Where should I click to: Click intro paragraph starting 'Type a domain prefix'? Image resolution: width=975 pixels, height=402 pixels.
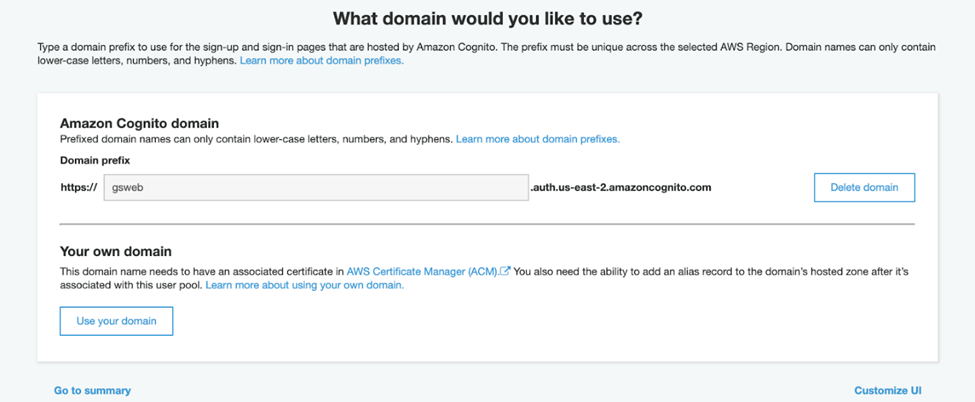tap(487, 54)
